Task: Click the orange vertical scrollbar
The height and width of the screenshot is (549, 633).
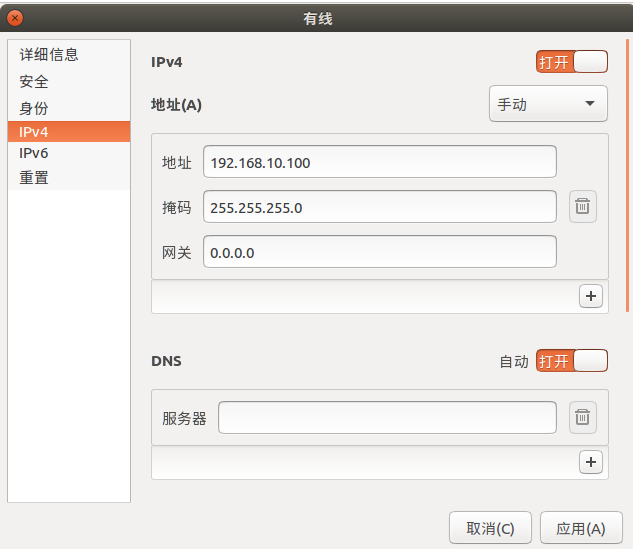Action: pyautogui.click(x=627, y=176)
